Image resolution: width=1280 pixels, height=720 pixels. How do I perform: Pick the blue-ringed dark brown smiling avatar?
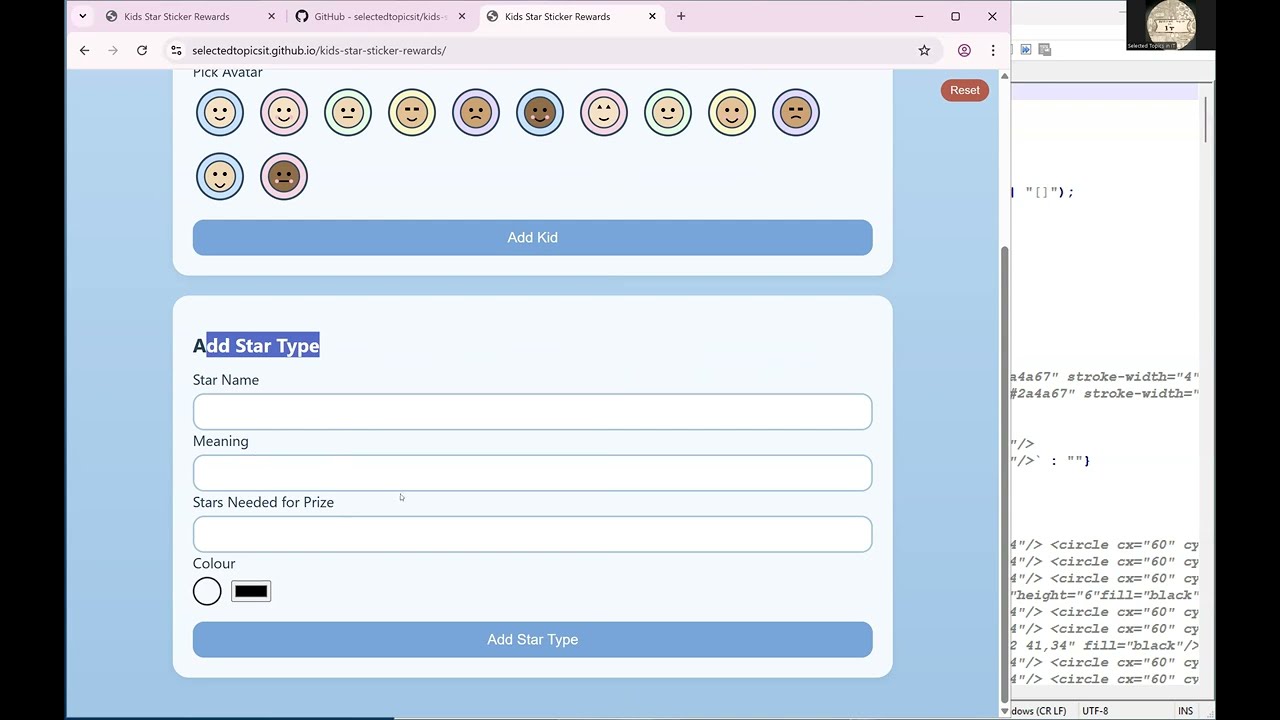(540, 113)
